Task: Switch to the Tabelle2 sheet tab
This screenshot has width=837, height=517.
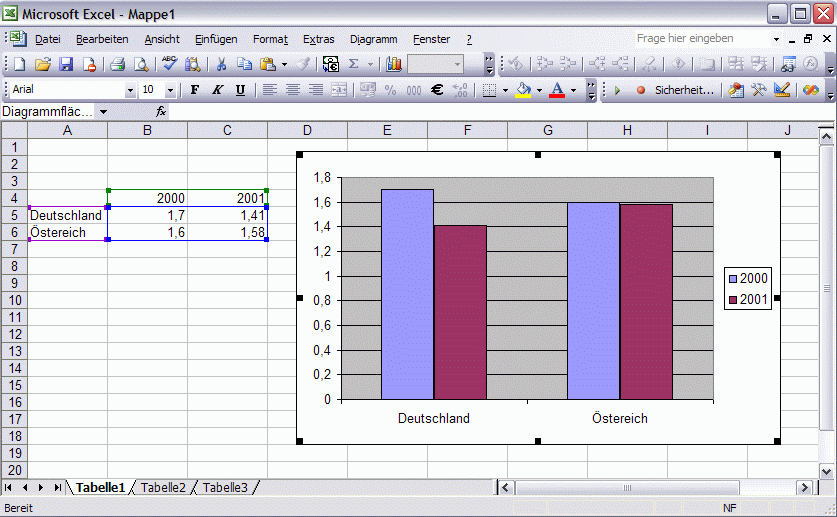Action: [x=163, y=487]
